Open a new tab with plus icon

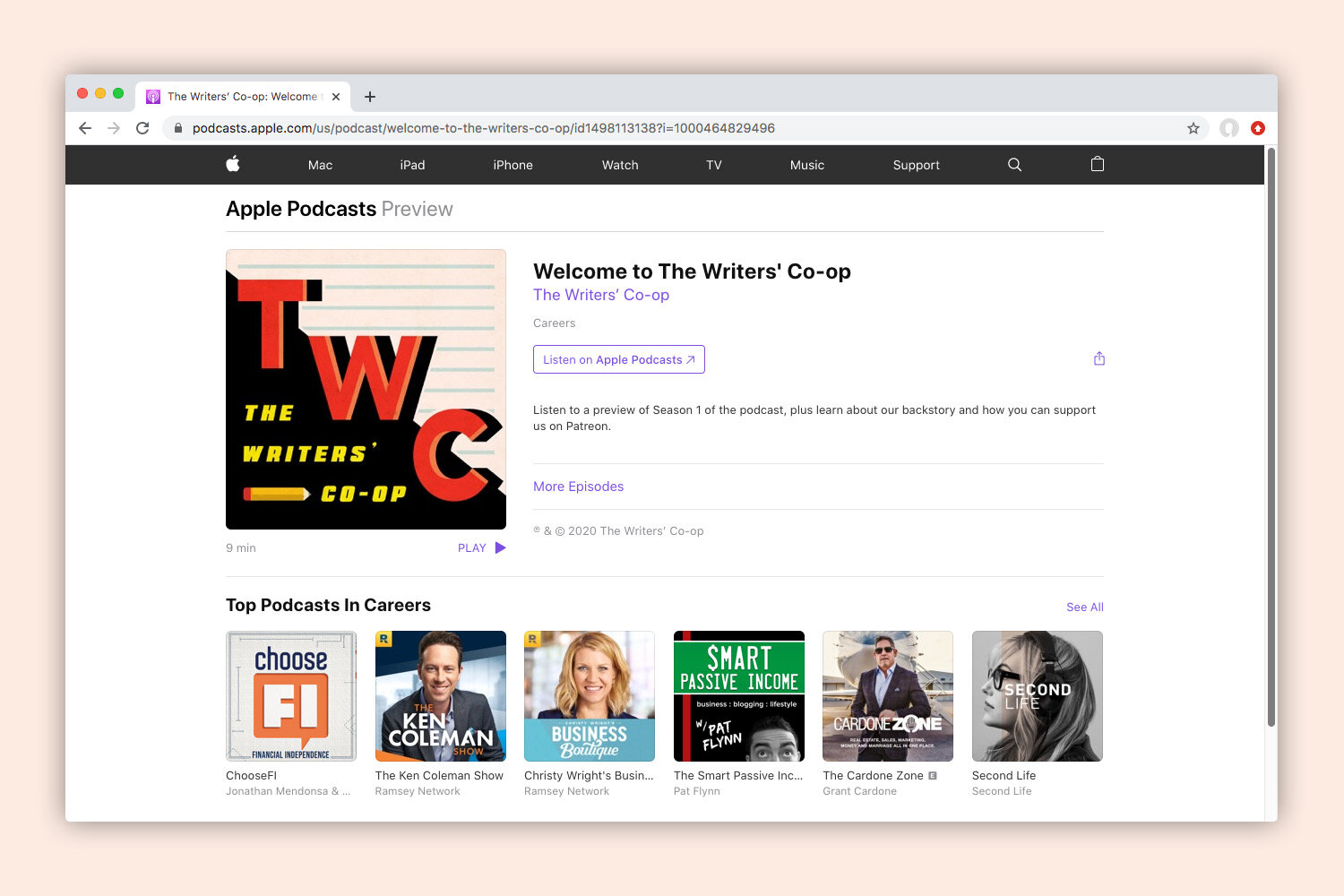[370, 97]
